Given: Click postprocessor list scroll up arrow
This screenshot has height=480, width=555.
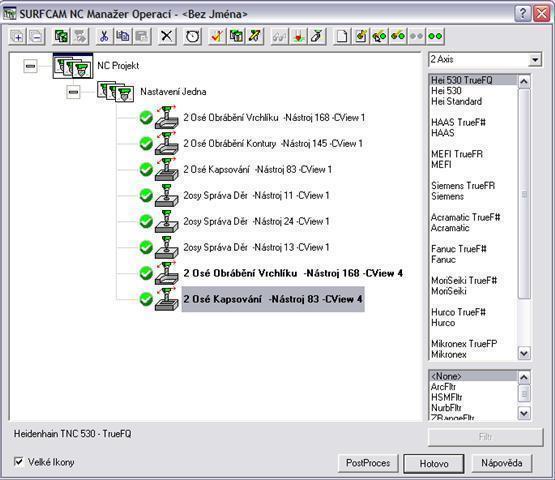Looking at the screenshot, I should [x=524, y=82].
